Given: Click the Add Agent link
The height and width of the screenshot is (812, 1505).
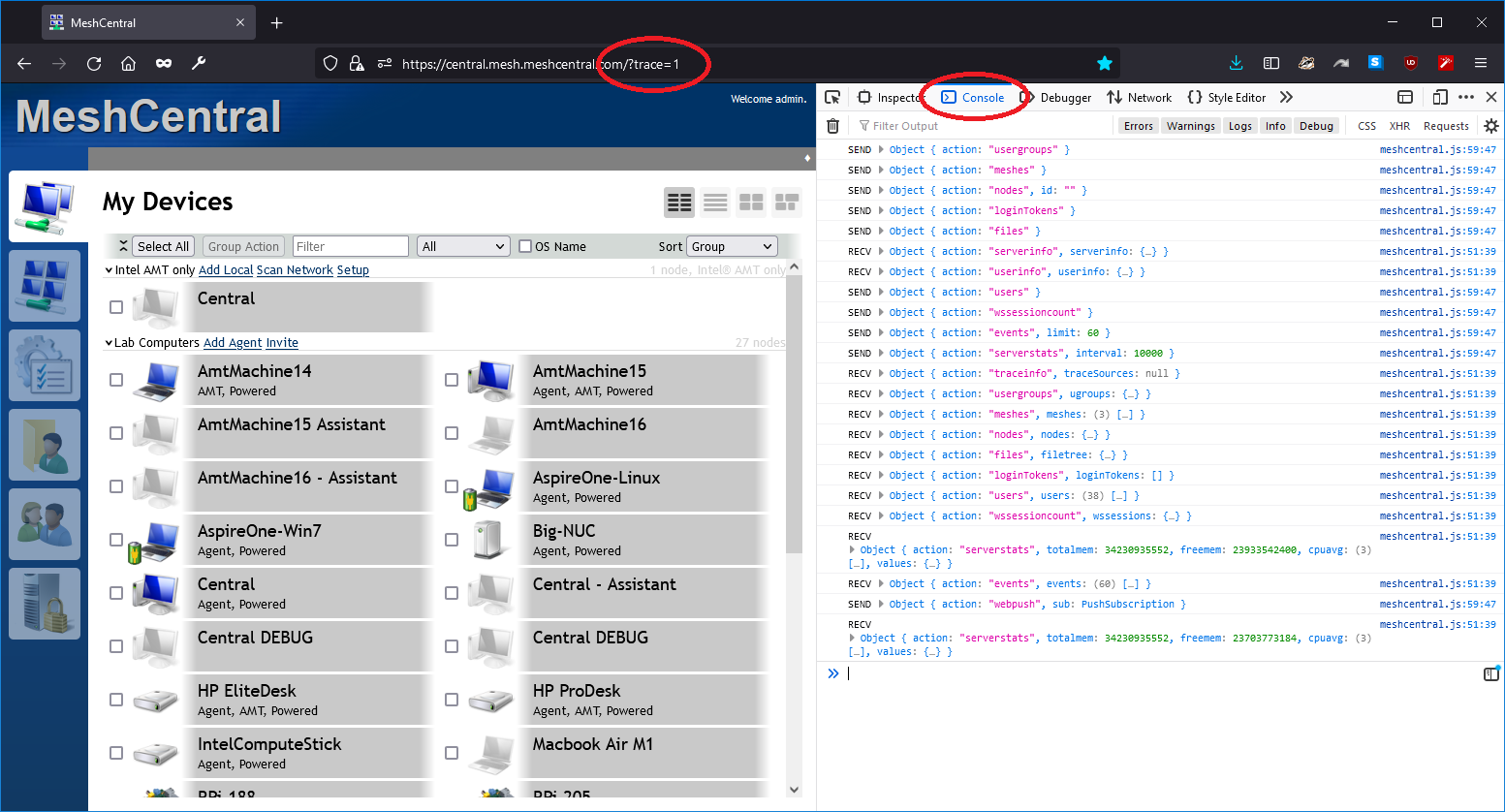Looking at the screenshot, I should pyautogui.click(x=232, y=342).
